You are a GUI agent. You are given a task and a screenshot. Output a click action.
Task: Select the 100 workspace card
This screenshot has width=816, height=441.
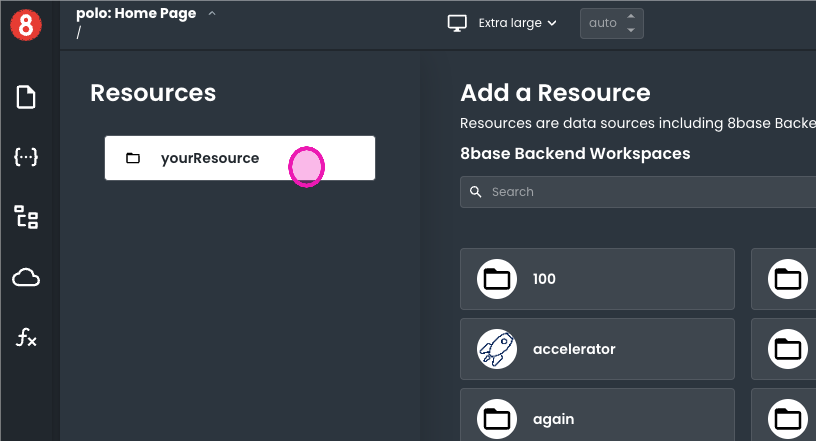(597, 279)
